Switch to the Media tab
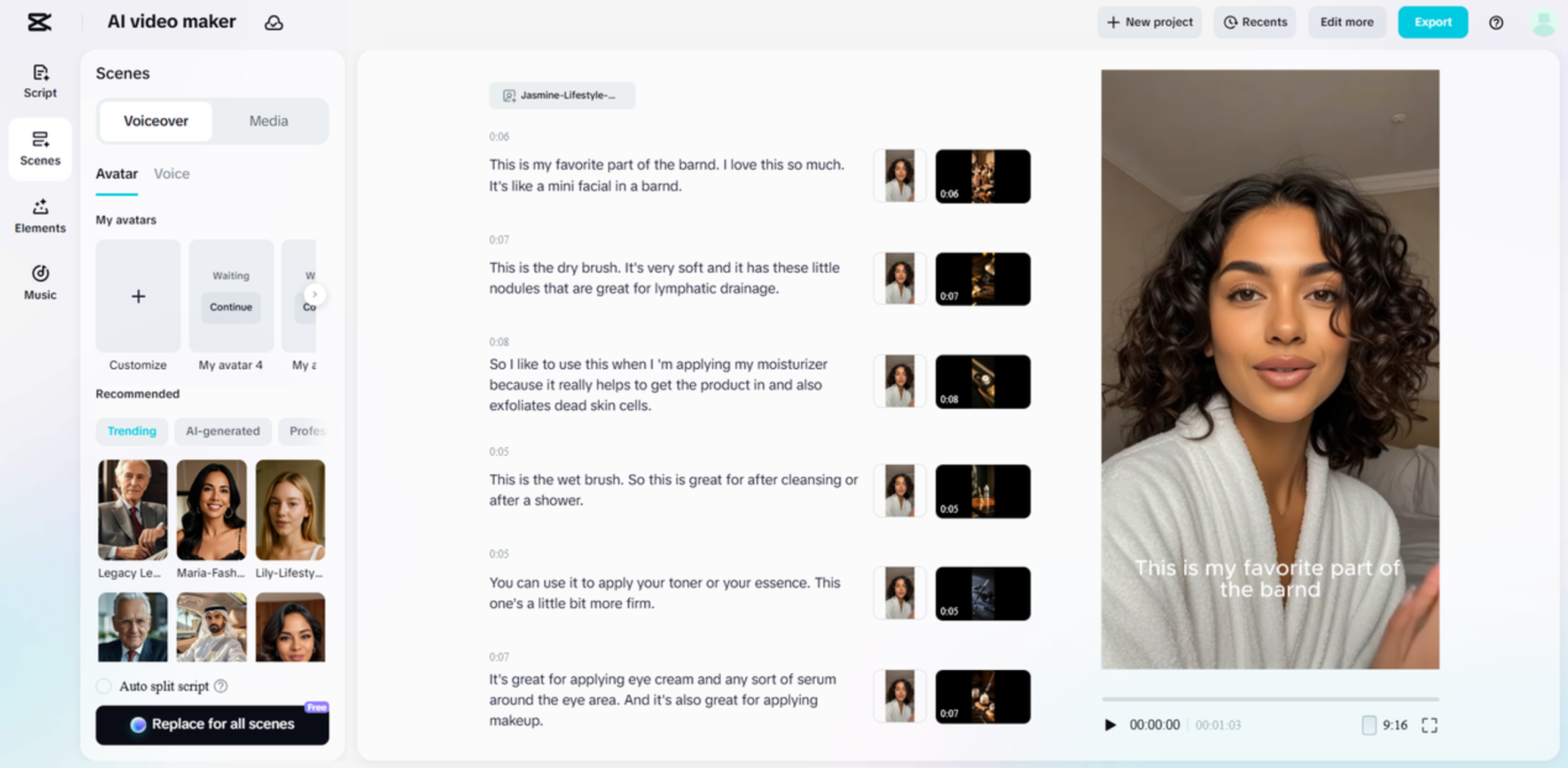 coord(268,121)
